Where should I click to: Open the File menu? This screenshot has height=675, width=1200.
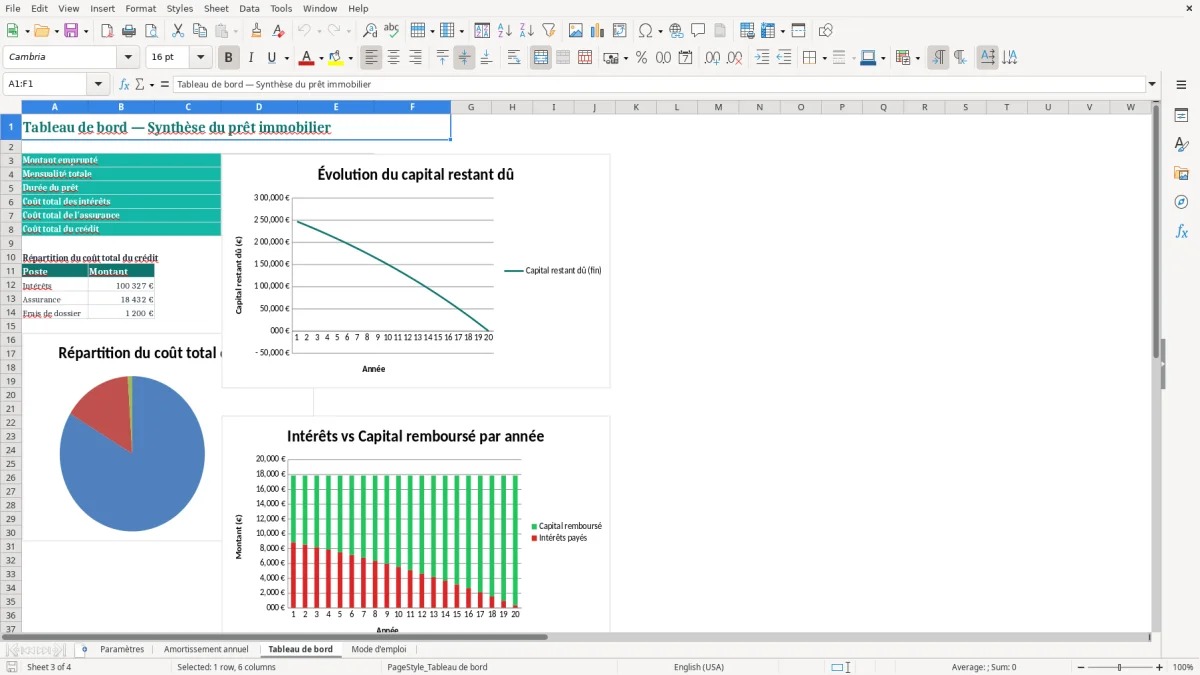coord(13,8)
